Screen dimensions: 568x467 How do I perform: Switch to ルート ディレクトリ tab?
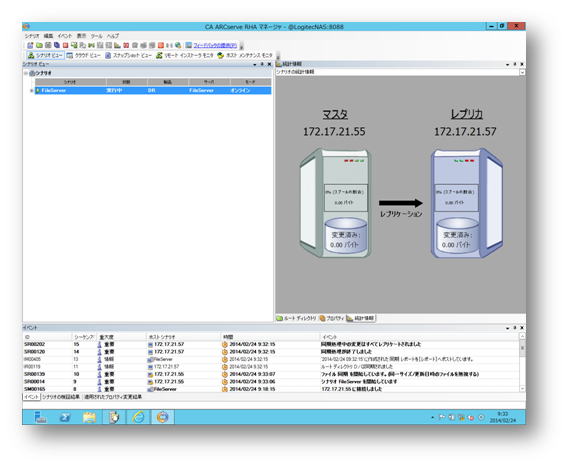click(296, 318)
